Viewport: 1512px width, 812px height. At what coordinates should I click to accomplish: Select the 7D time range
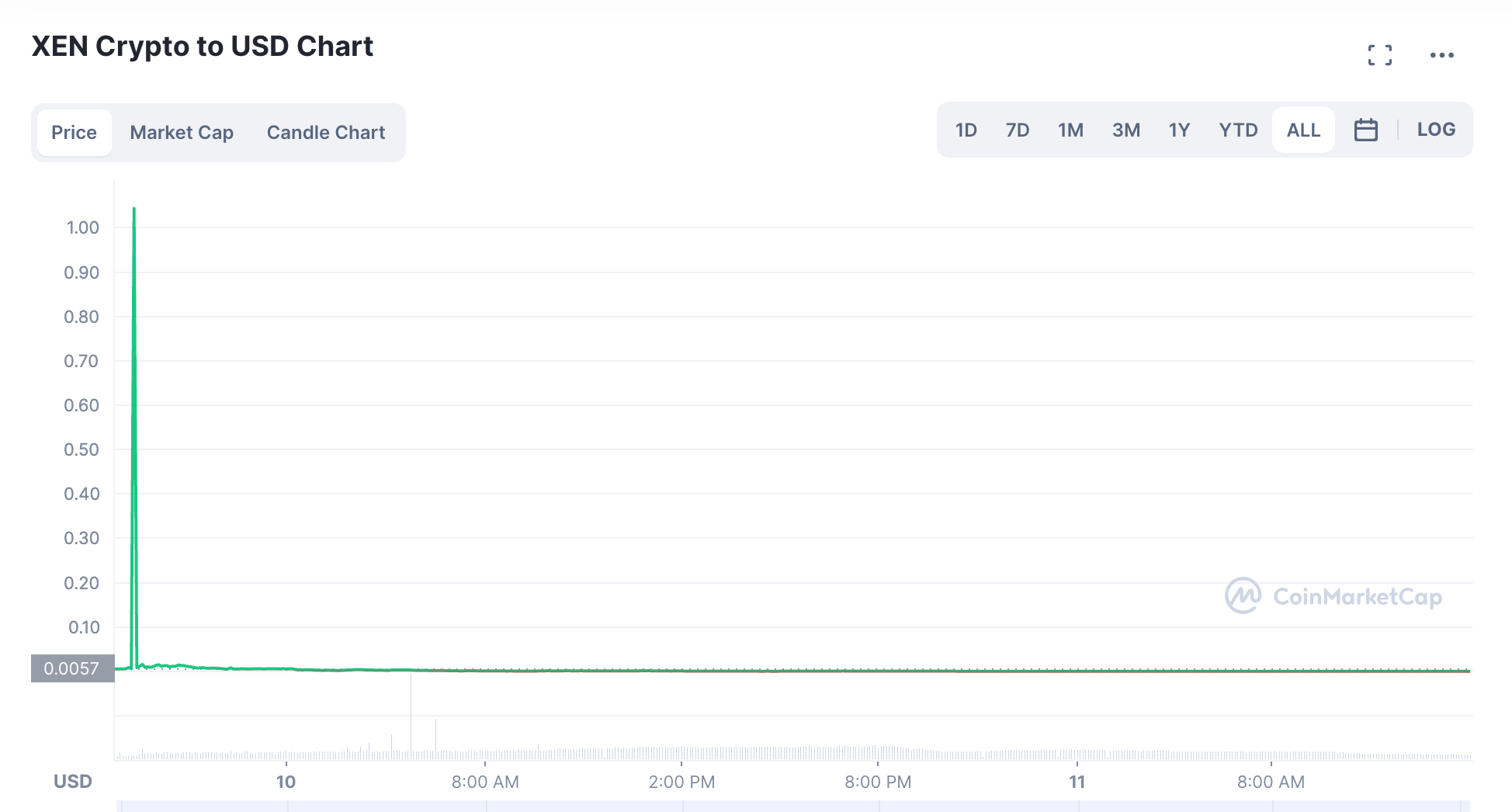pos(1018,130)
